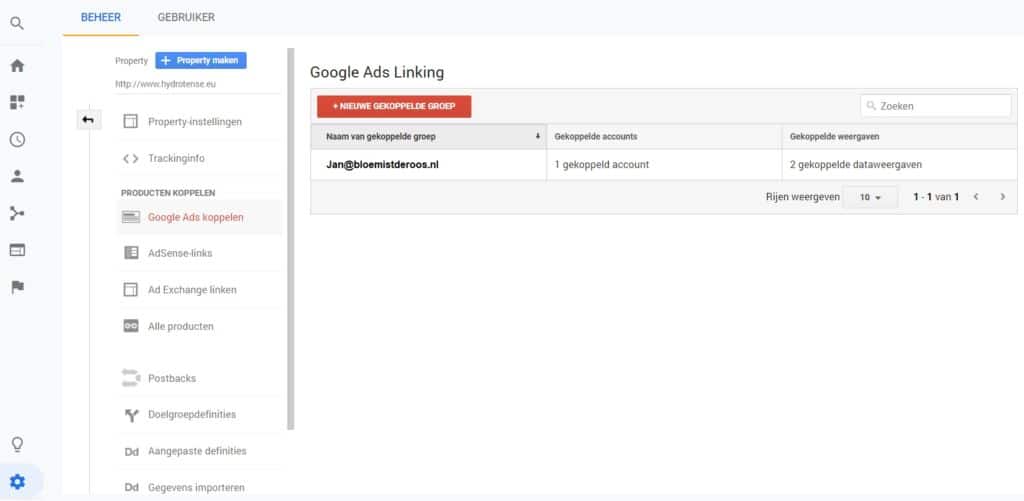
Task: Go to next page of results arrow
Action: tap(1002, 197)
